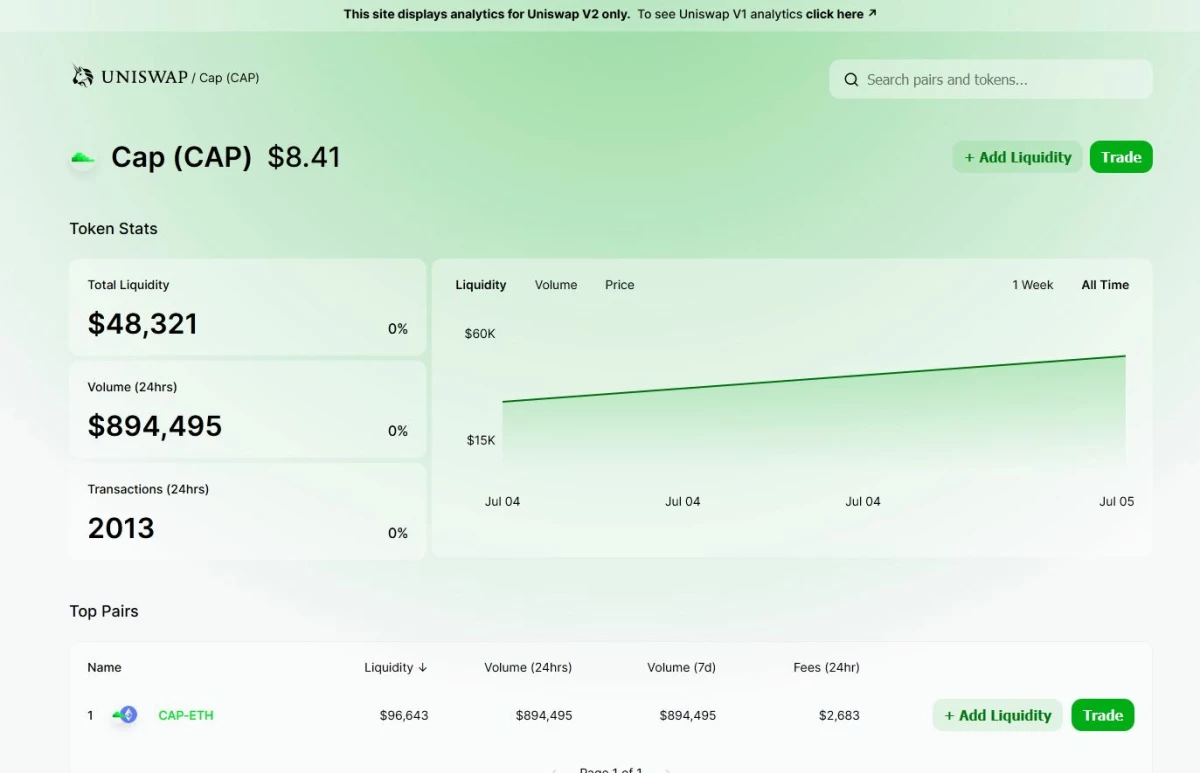The image size is (1200, 773).
Task: Sort pairs by Fees (24hr) column
Action: [826, 667]
